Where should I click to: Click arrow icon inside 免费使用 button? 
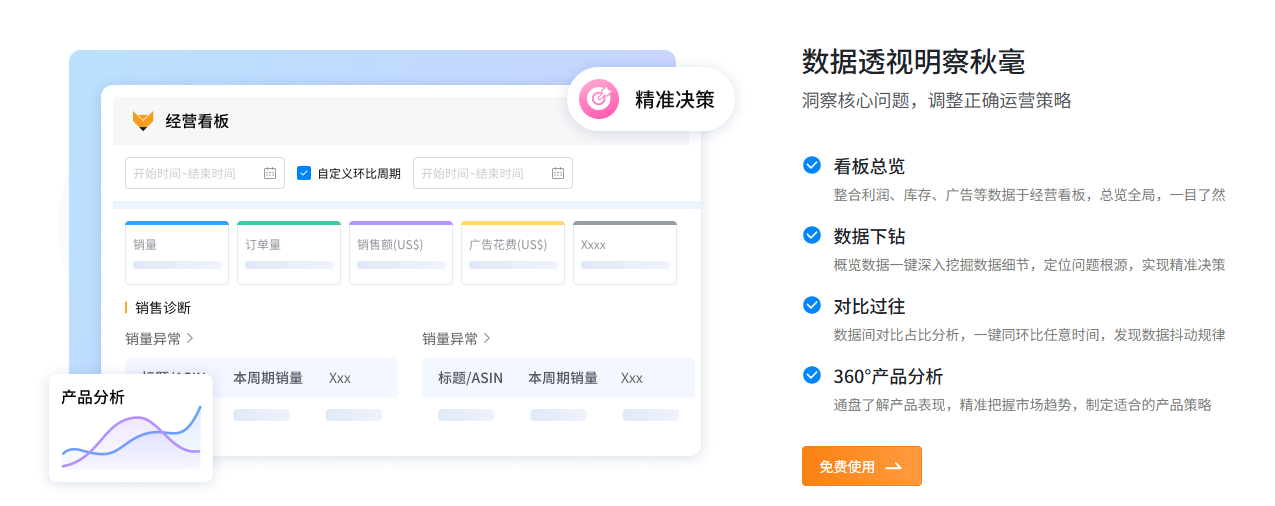(894, 466)
